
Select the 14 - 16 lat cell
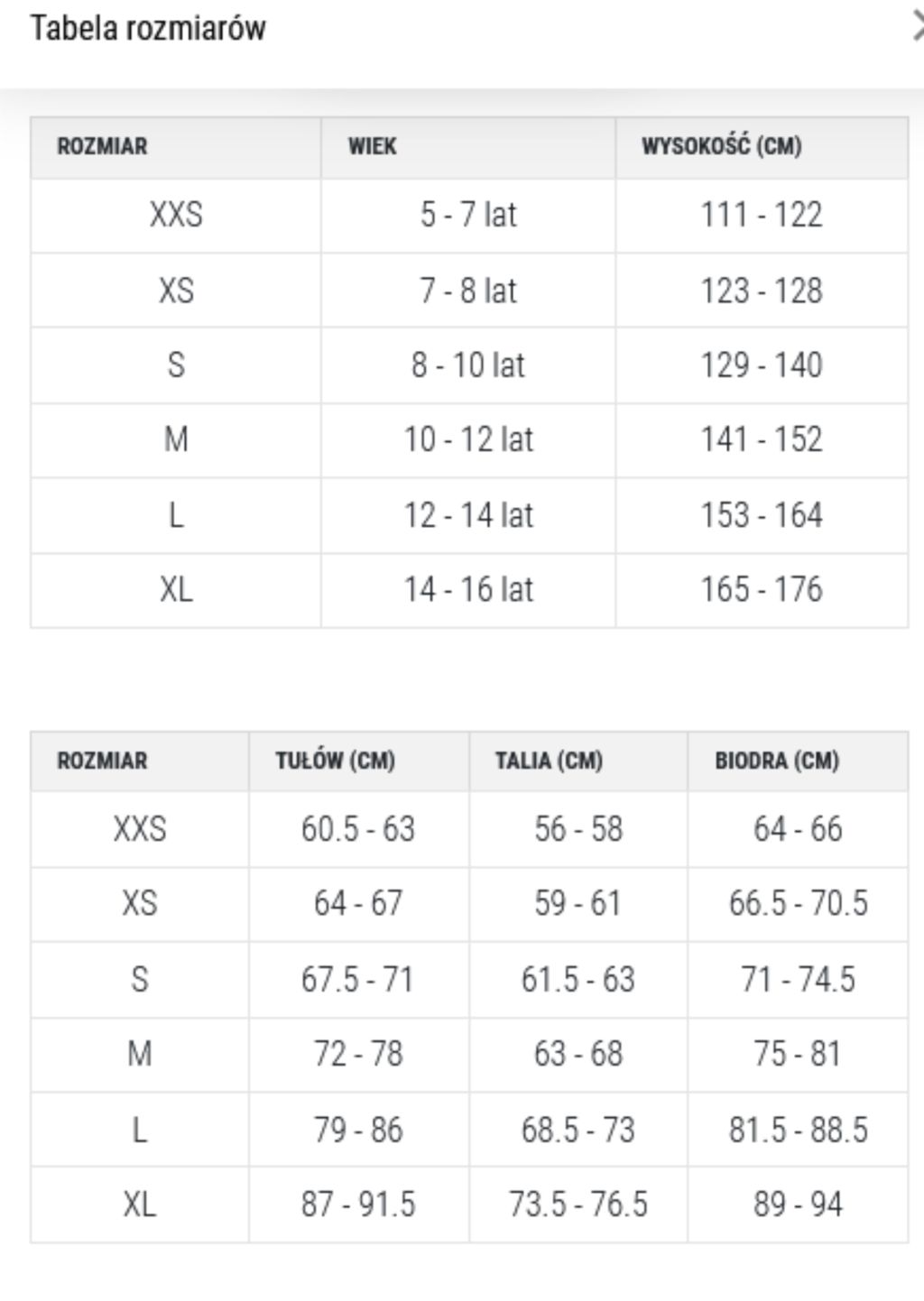pos(468,590)
